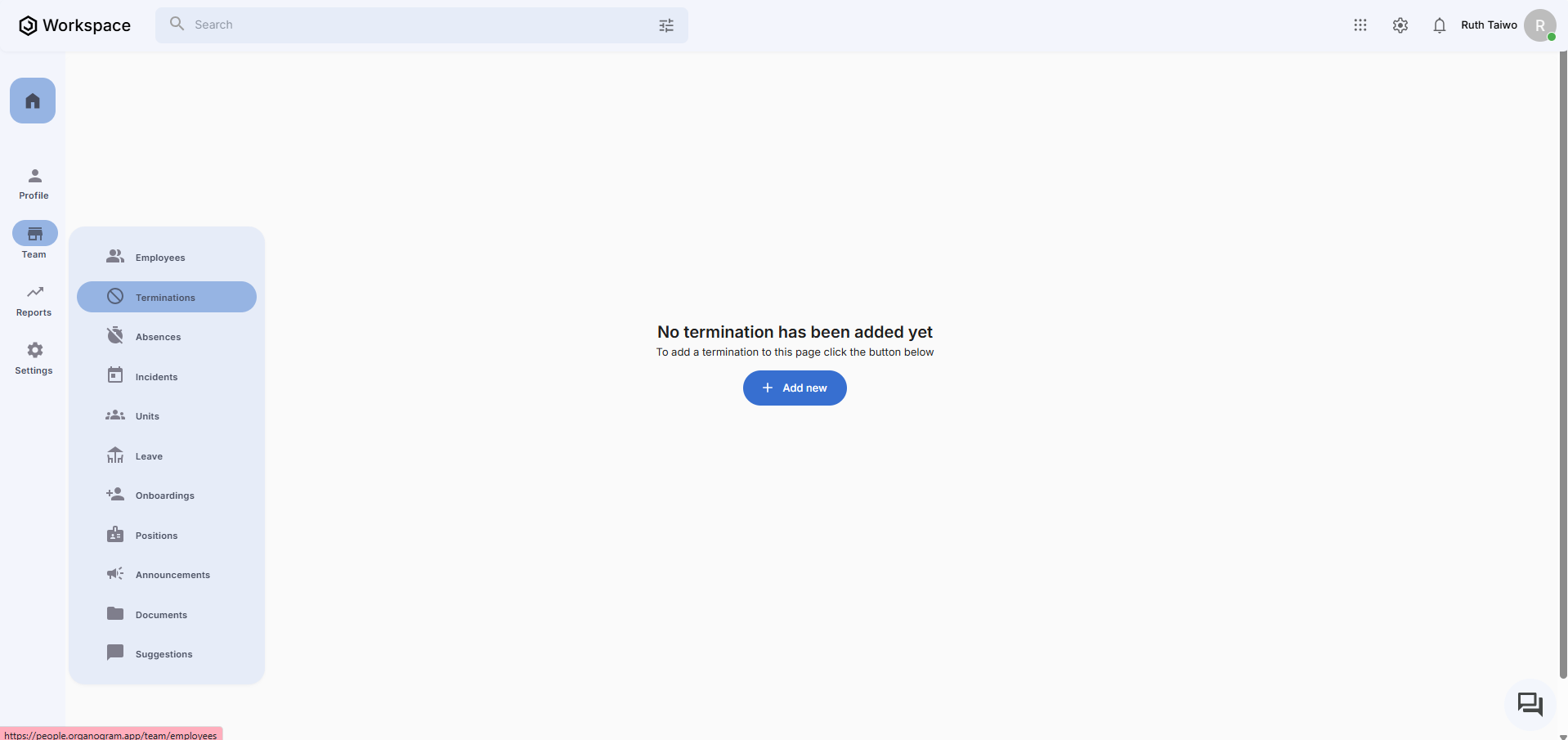Screen dimensions: 1568x740
Task: Click the Add new button
Action: click(795, 388)
